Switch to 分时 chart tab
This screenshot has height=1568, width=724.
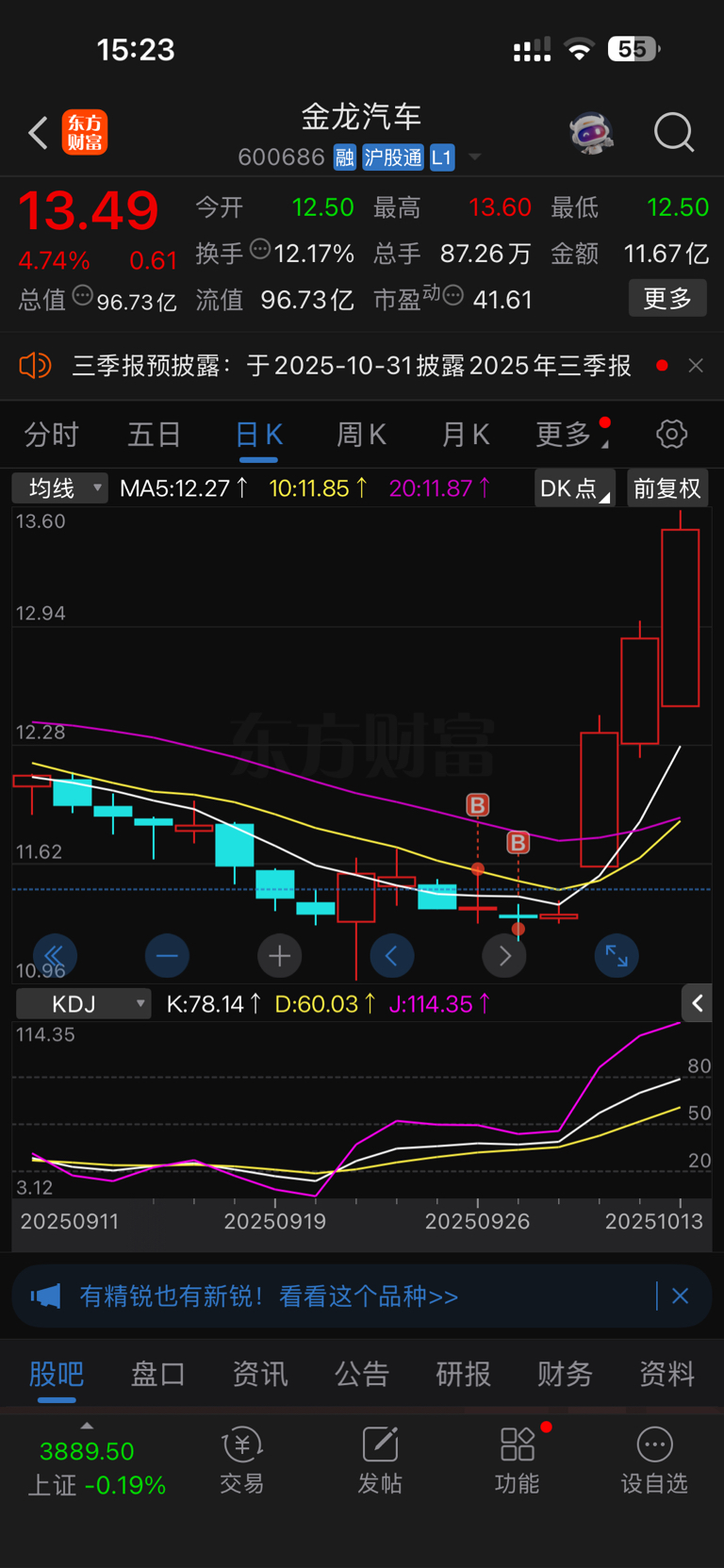(51, 434)
